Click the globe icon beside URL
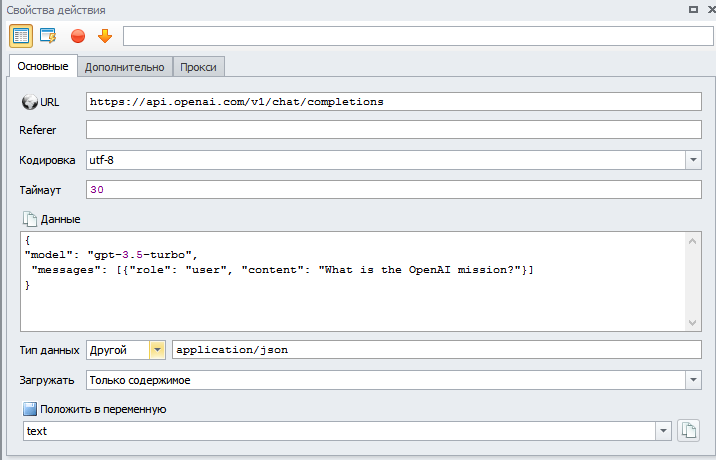 [x=29, y=102]
